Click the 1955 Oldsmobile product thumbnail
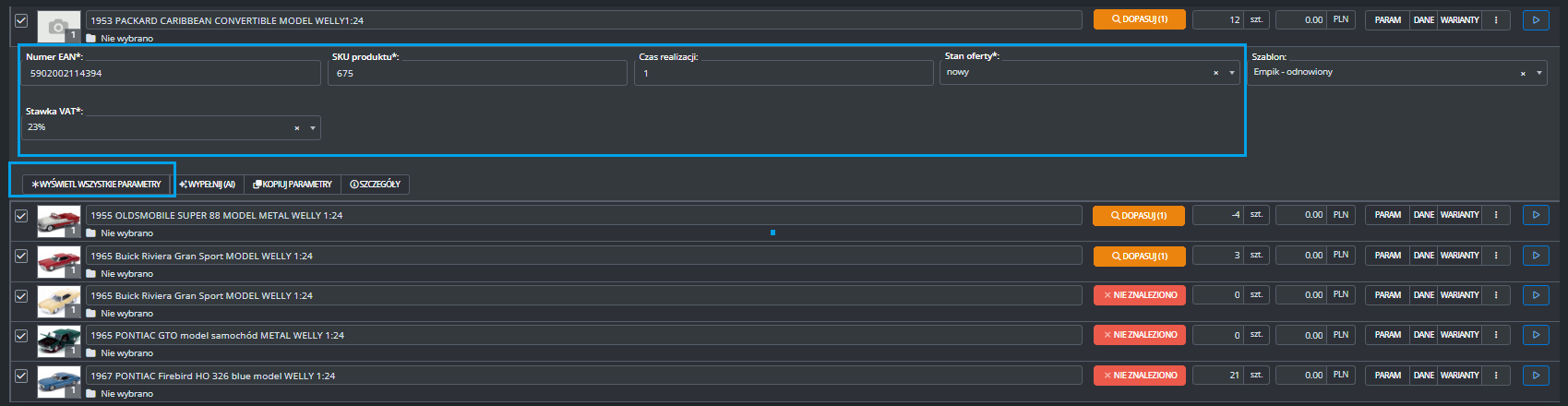The image size is (1568, 406). point(58,221)
